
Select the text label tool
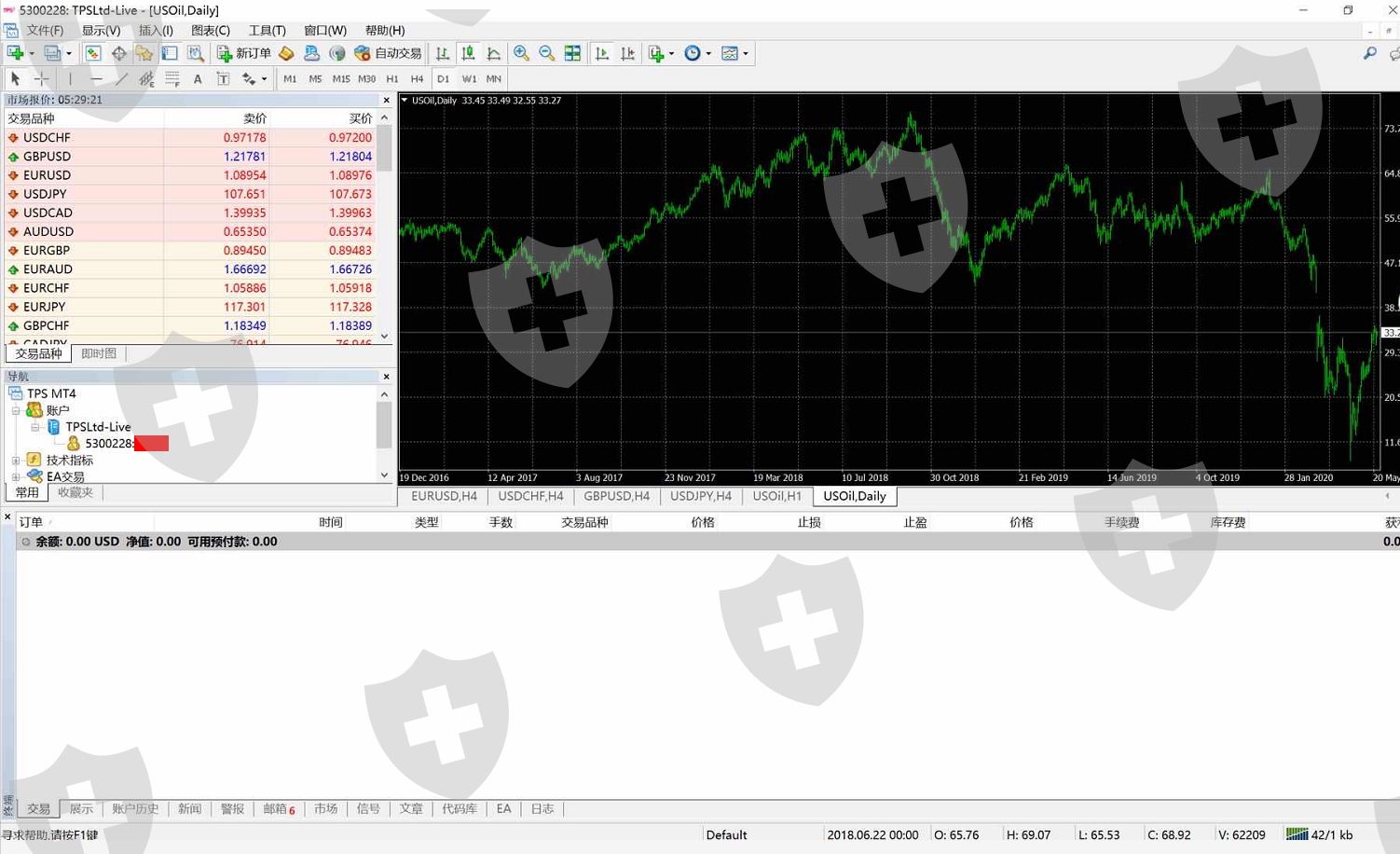tap(223, 79)
